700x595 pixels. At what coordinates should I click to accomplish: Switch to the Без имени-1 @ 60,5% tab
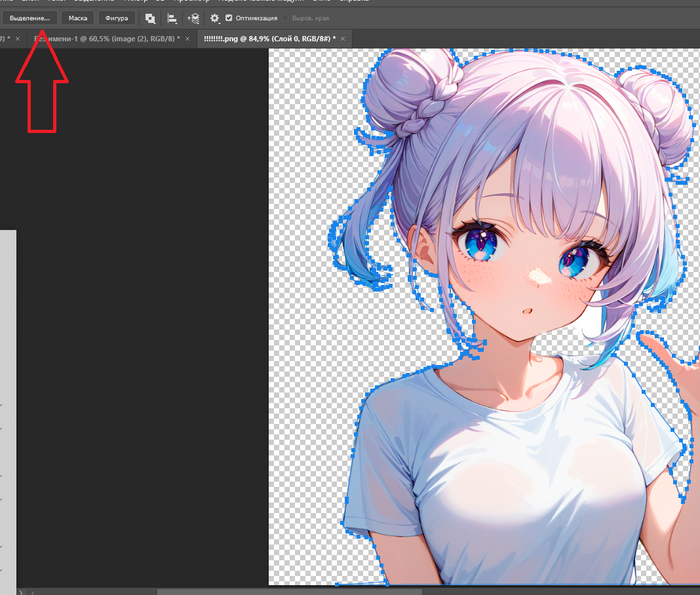point(105,38)
